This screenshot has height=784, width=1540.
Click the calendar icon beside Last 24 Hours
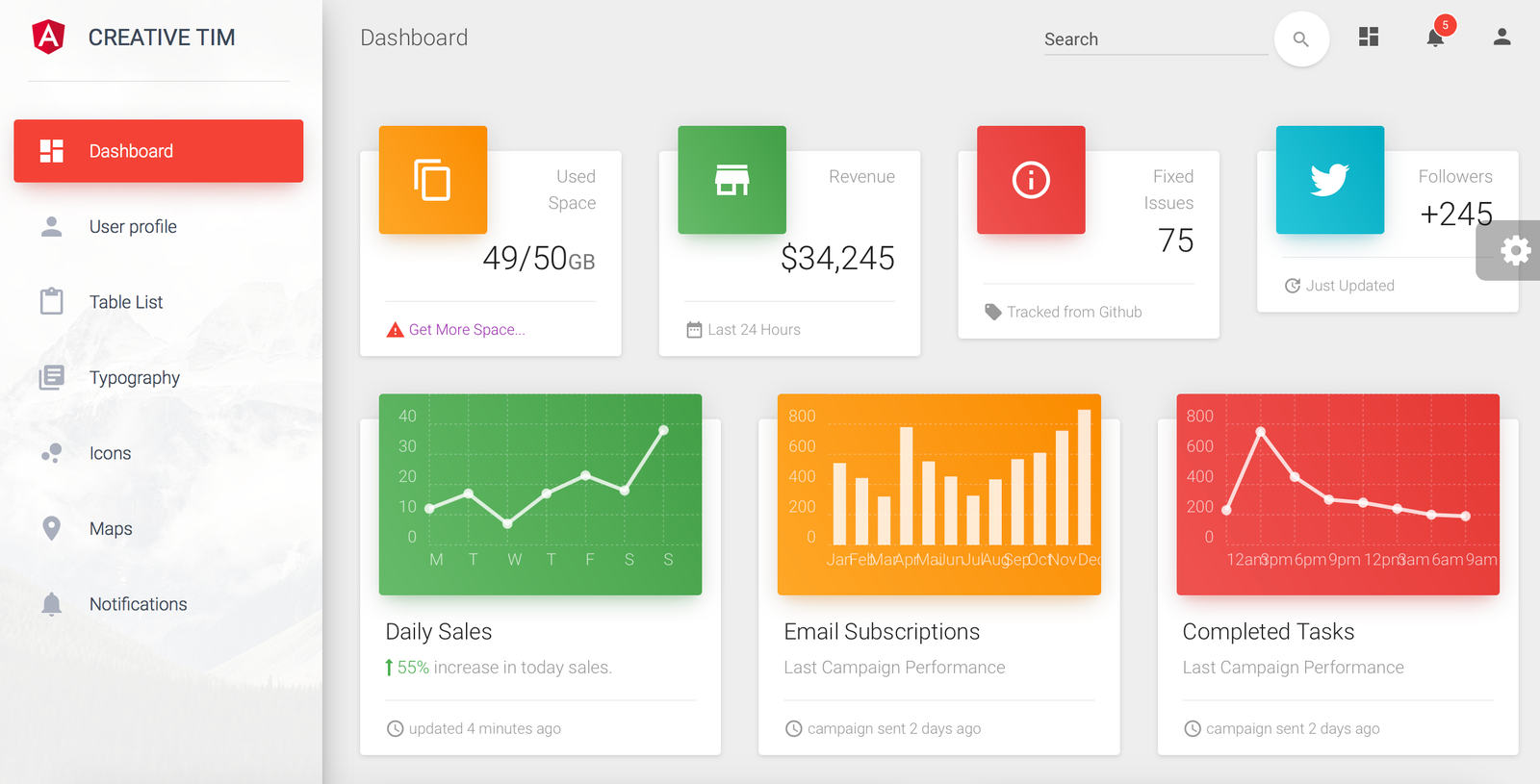coord(694,330)
